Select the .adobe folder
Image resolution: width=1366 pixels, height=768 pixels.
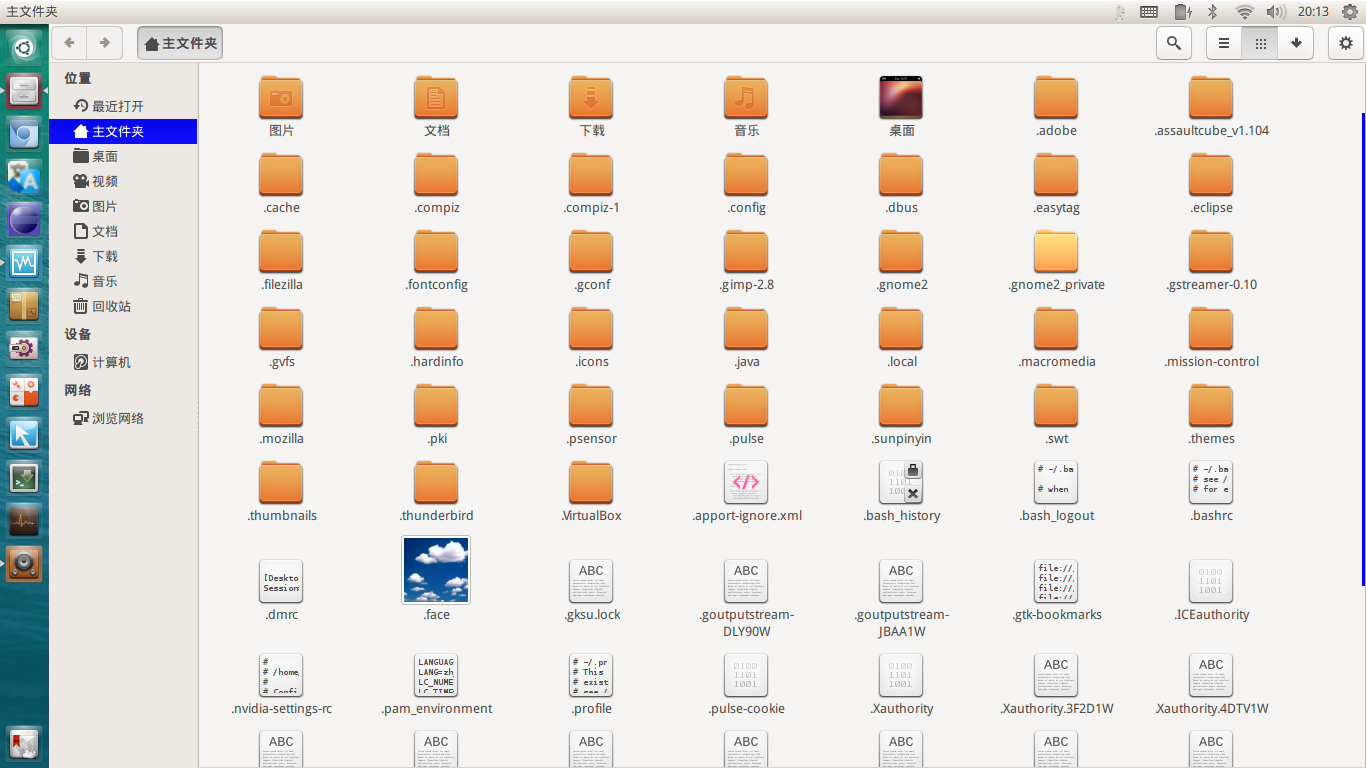point(1056,98)
